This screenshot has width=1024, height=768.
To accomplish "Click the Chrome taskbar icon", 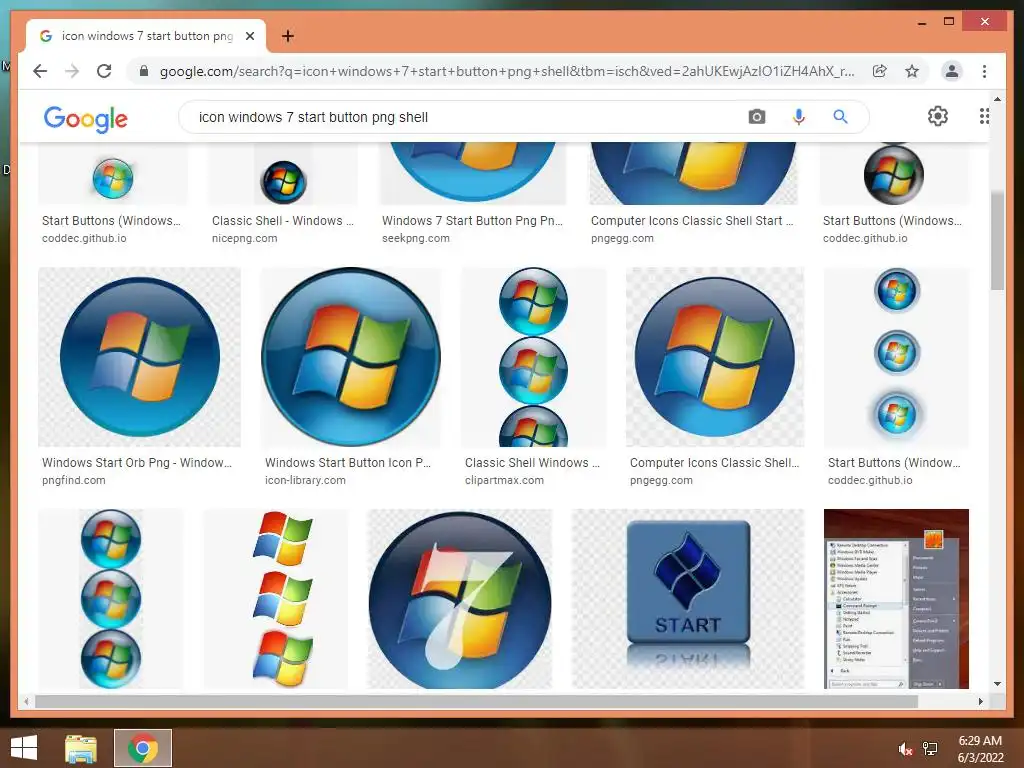I will point(143,748).
